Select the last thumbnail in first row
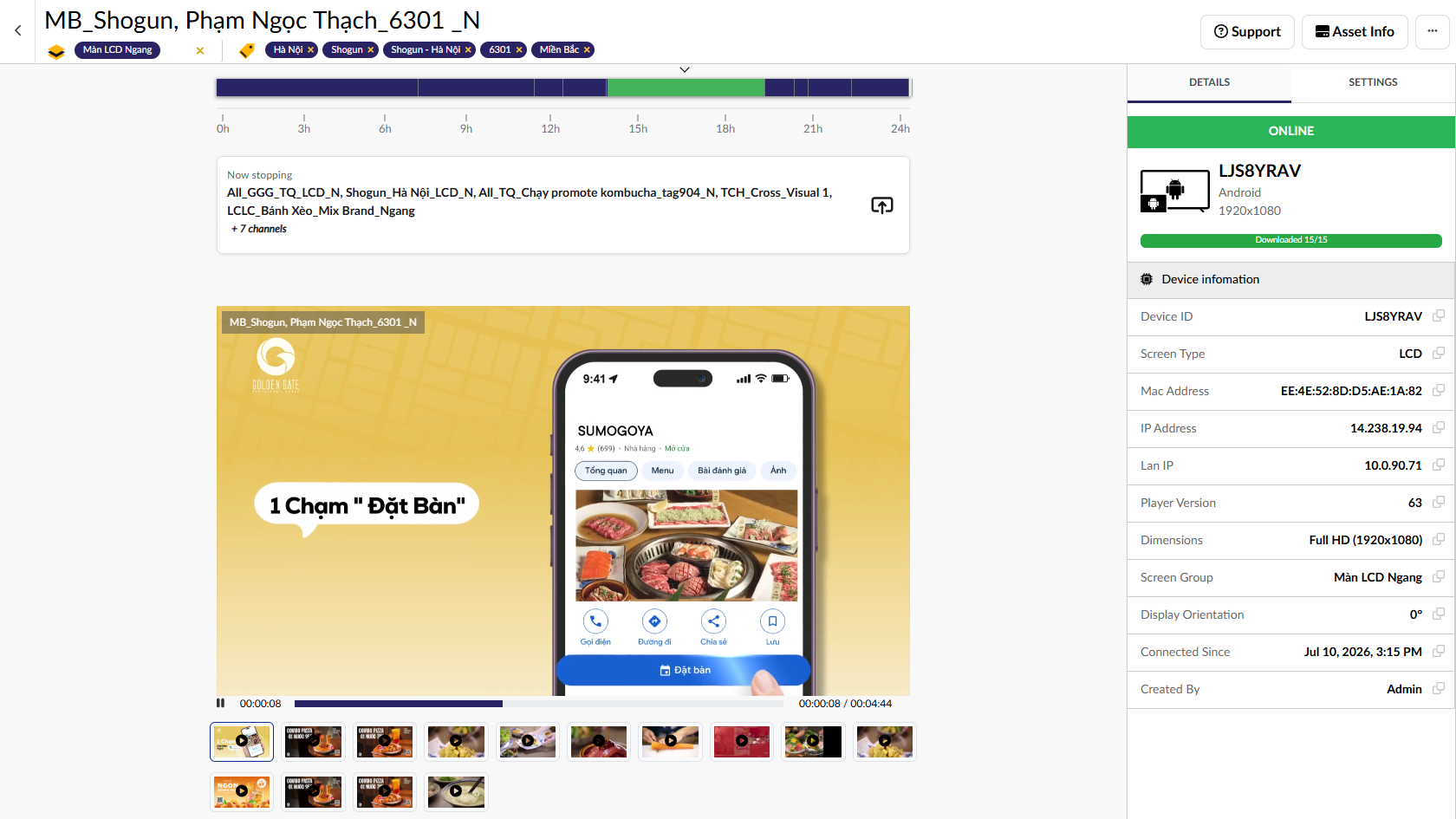Viewport: 1456px width, 819px height. click(884, 742)
